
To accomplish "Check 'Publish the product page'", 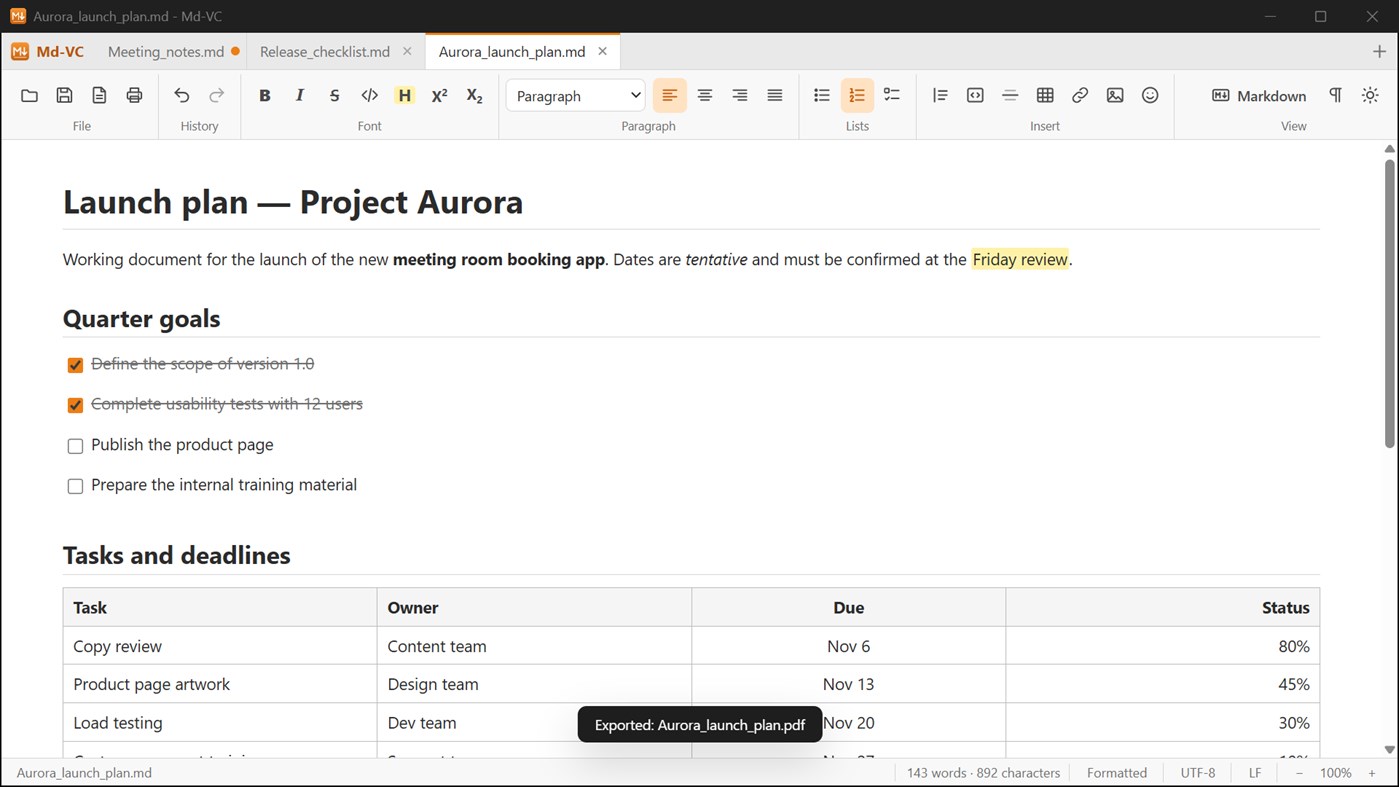I will 75,446.
